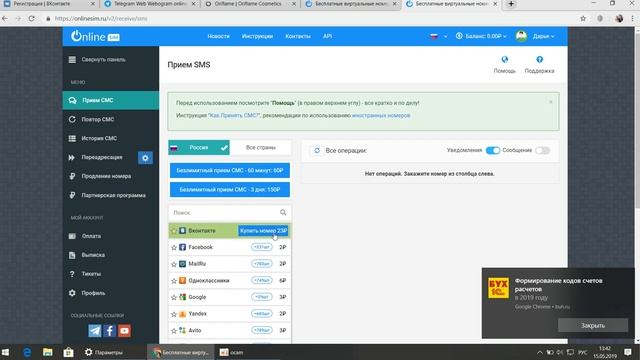
Task: Star the Yandex service
Action: [x=174, y=314]
